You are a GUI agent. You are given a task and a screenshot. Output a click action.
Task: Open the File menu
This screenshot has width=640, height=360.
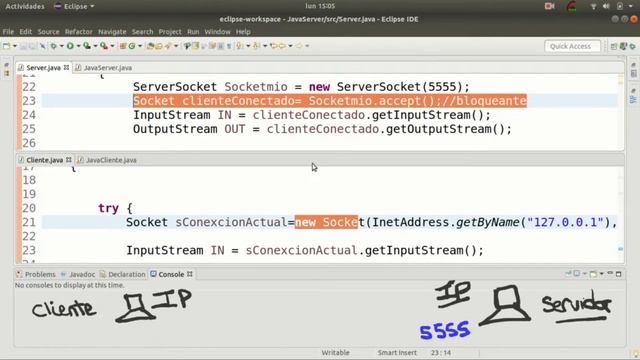click(x=8, y=31)
